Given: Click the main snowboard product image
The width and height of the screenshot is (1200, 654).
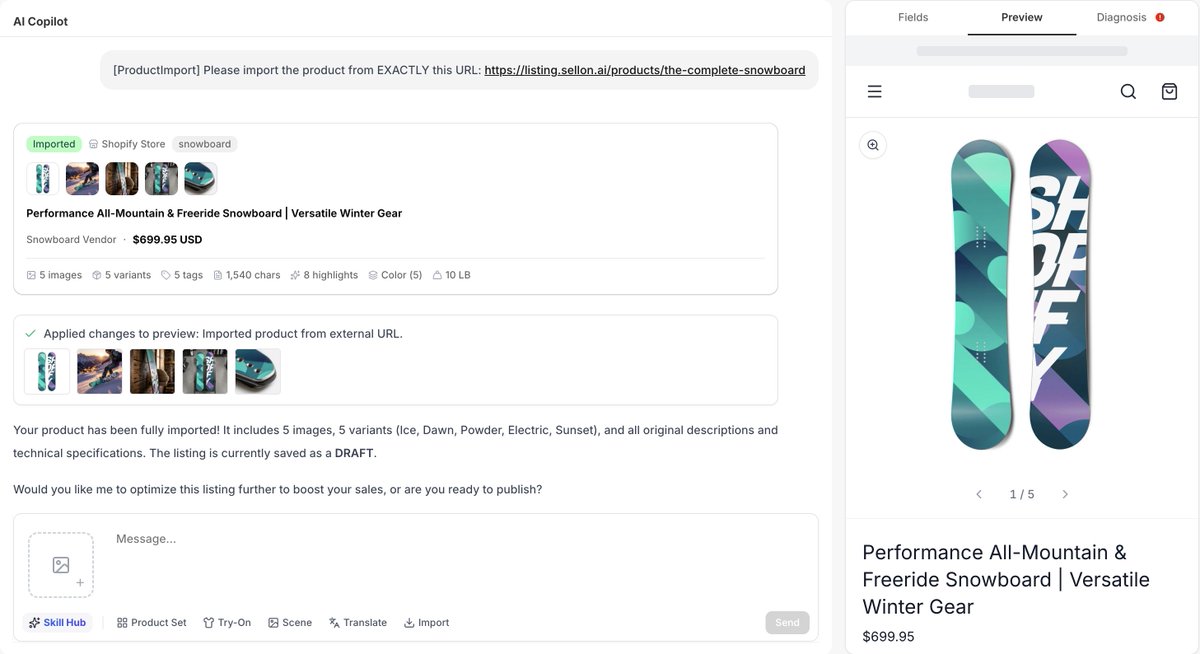Looking at the screenshot, I should (x=1021, y=294).
